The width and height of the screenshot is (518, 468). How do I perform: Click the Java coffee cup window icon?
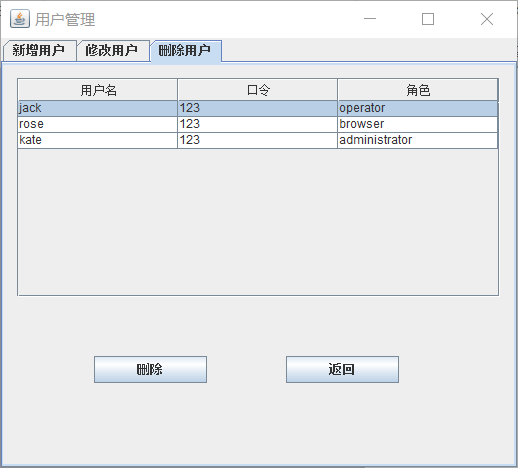click(x=20, y=19)
